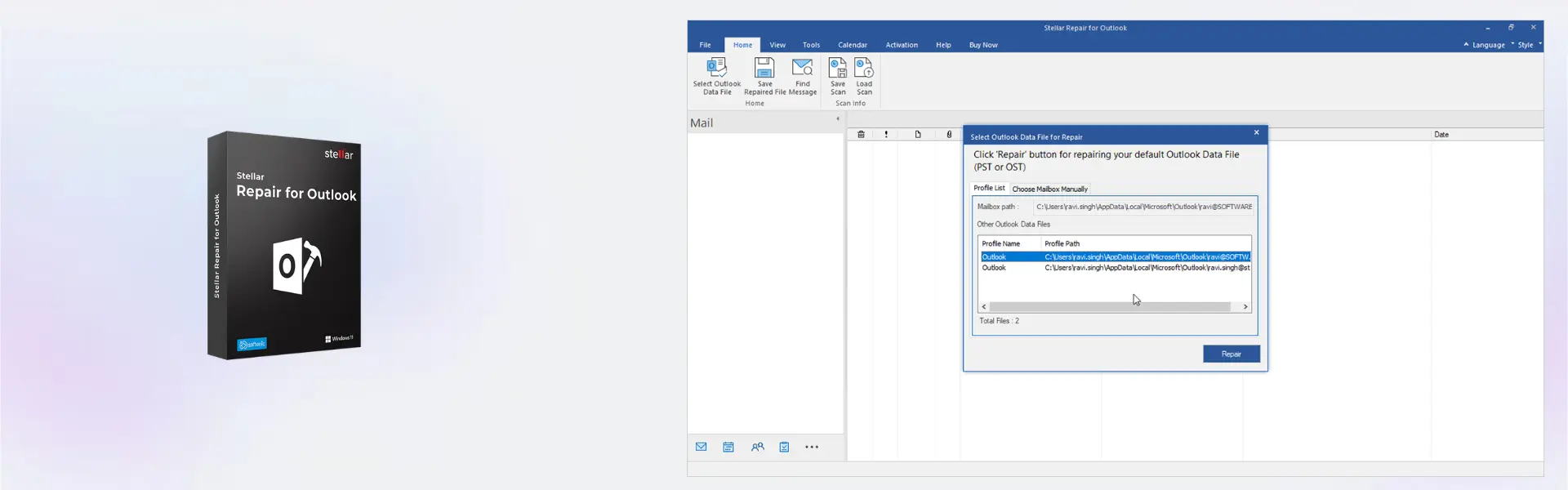Viewport: 1568px width, 490px height.
Task: Close the Select Outlook Data File dialog
Action: [x=1256, y=132]
